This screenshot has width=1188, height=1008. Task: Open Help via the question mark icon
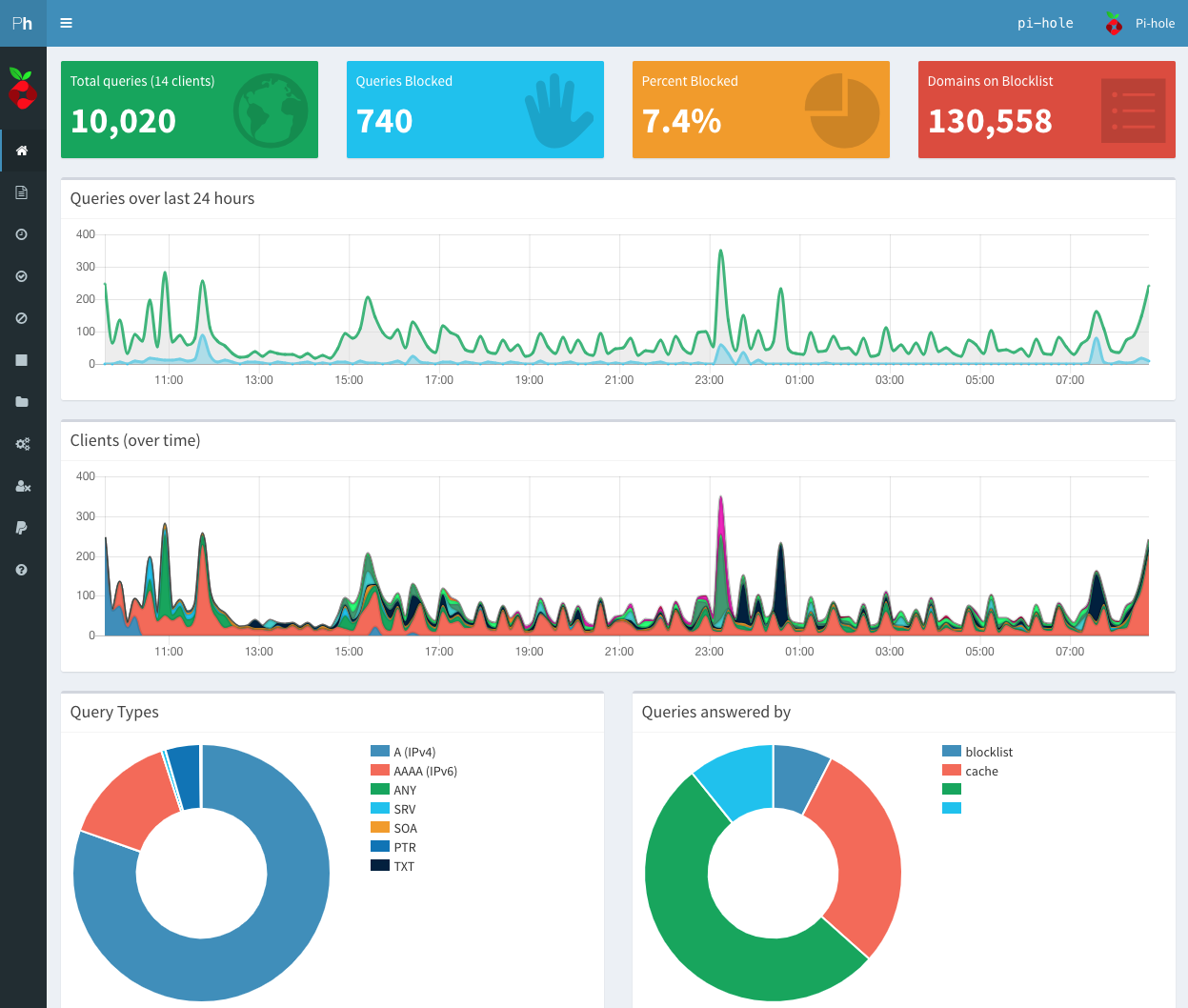22,570
